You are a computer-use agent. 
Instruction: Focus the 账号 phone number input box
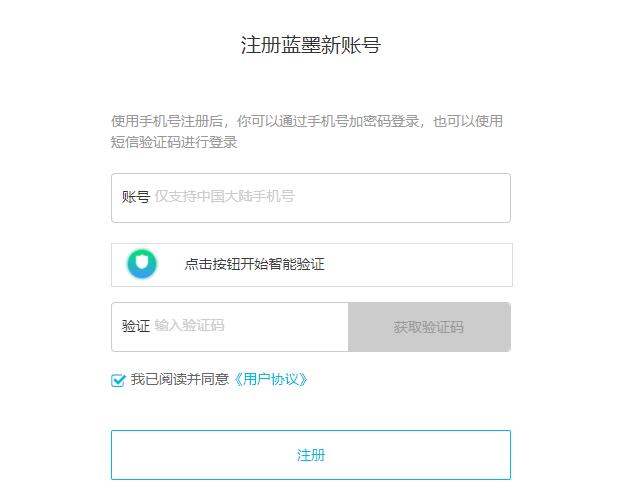(330, 197)
